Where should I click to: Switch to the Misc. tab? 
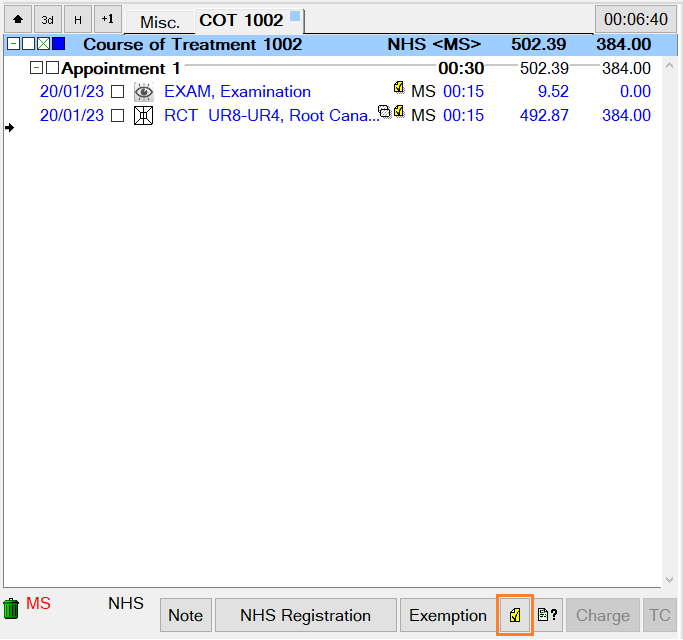pyautogui.click(x=159, y=22)
